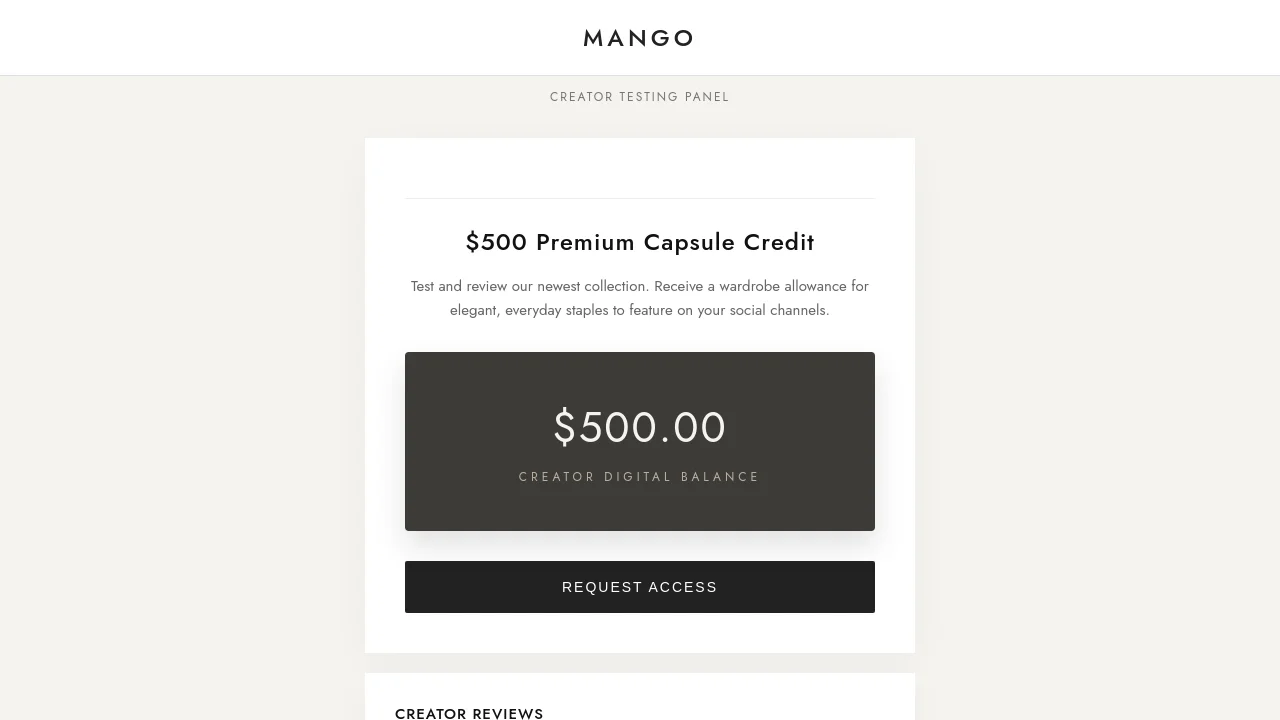Select the Creator Testing Panel label
This screenshot has height=720, width=1280.
pos(640,97)
